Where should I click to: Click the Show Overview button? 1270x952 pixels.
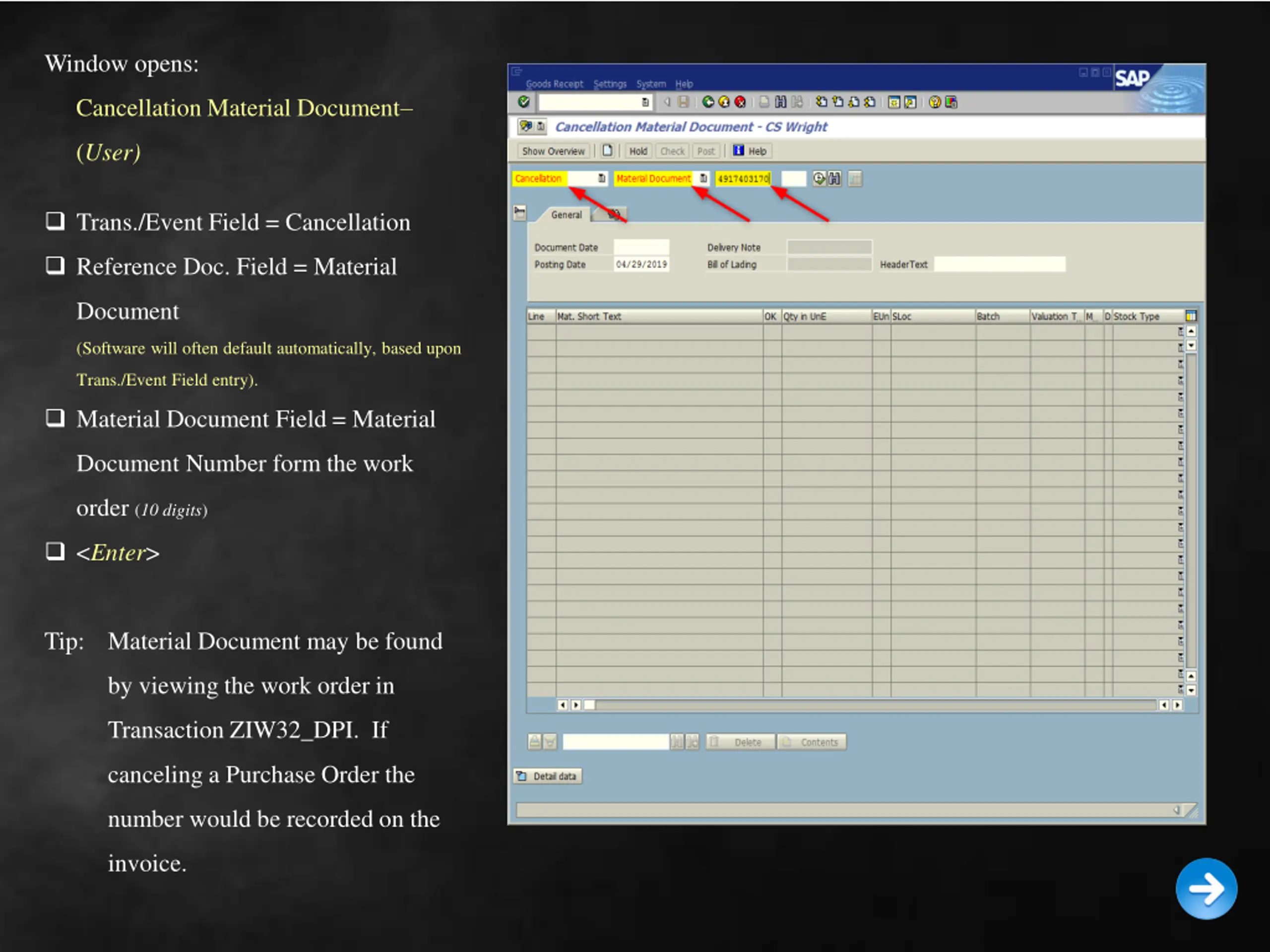(554, 151)
